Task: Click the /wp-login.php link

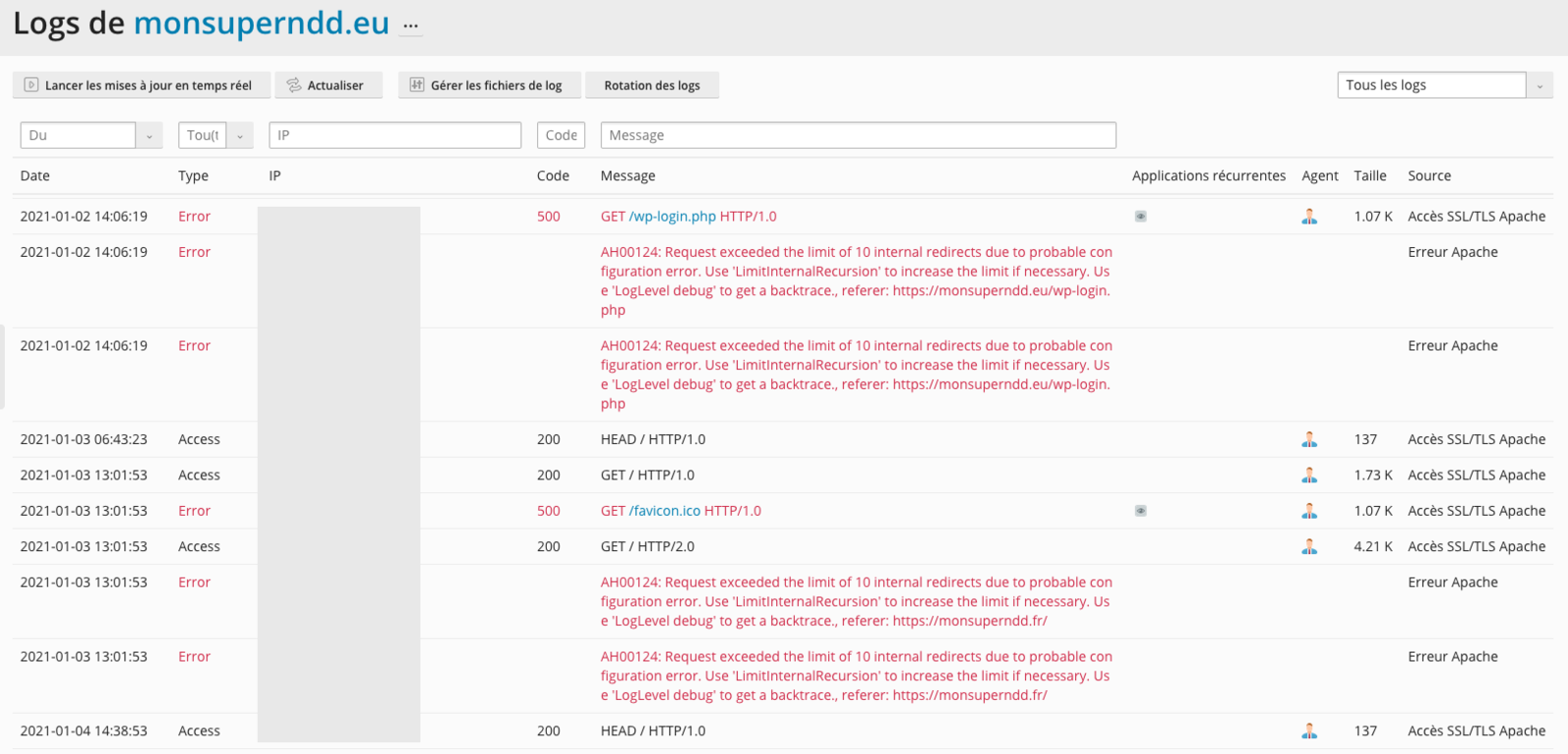Action: (x=672, y=217)
